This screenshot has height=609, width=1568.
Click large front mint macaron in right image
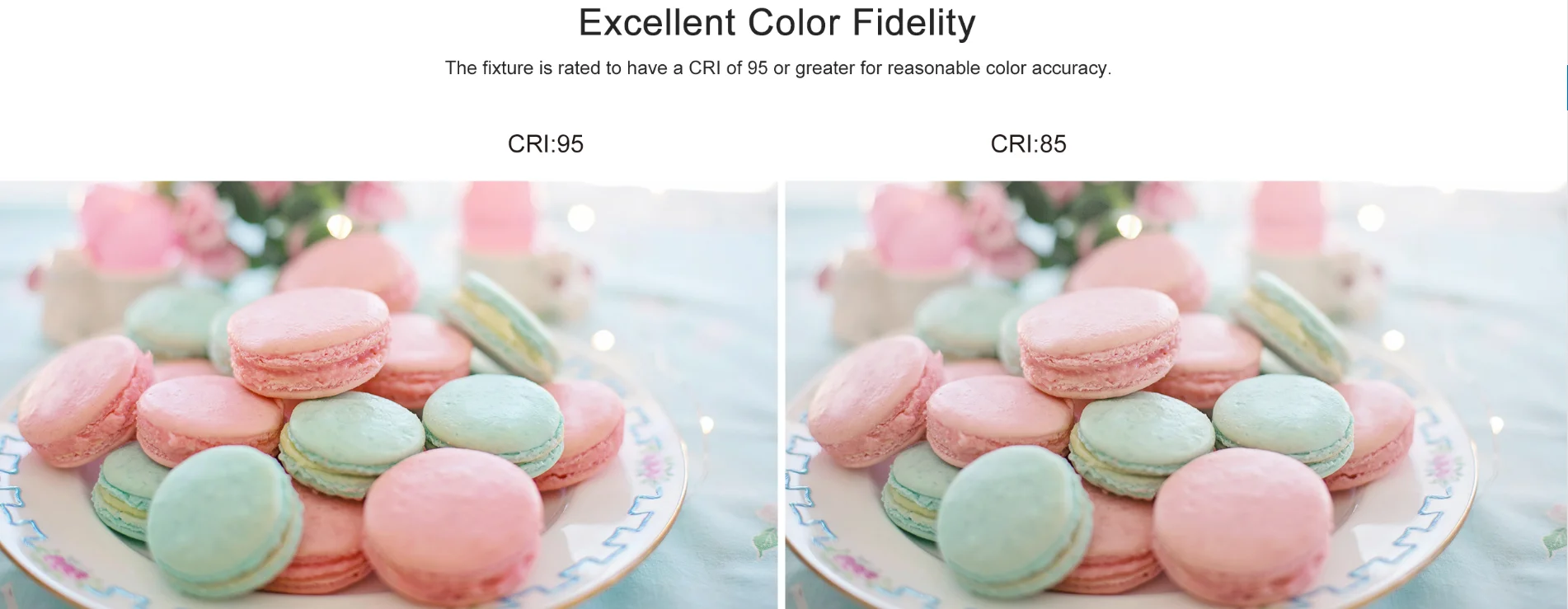click(x=1013, y=522)
